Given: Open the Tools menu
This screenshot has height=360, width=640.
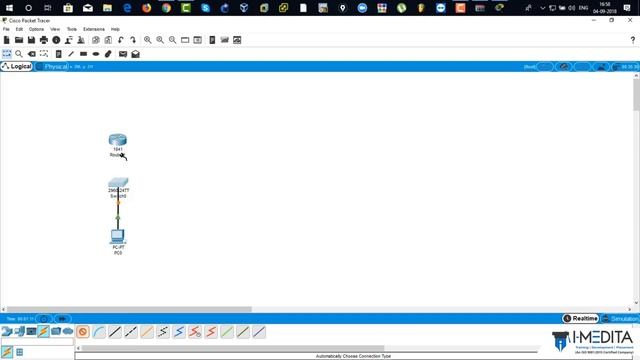Looking at the screenshot, I should (x=71, y=29).
